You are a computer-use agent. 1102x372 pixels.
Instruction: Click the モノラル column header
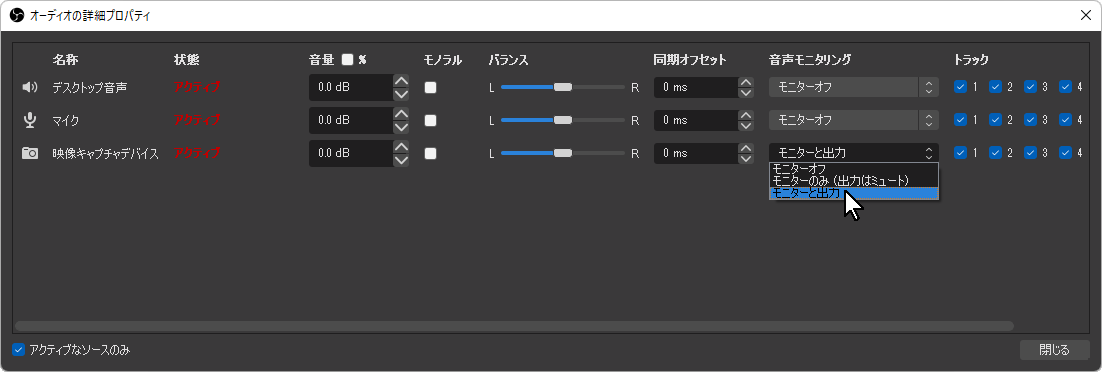click(443, 60)
